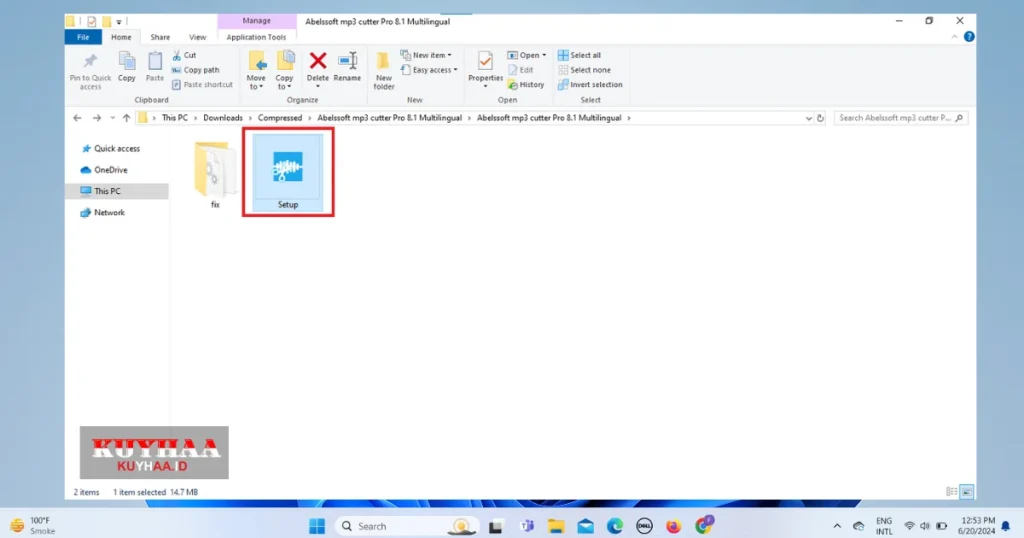This screenshot has height=538, width=1024.
Task: Go forward with the forward arrow
Action: [97, 118]
